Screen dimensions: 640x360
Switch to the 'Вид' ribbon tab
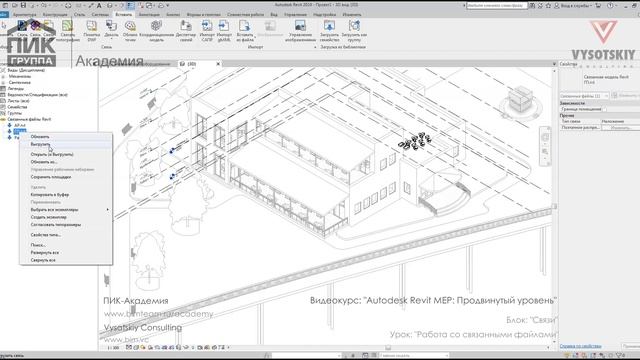point(274,15)
